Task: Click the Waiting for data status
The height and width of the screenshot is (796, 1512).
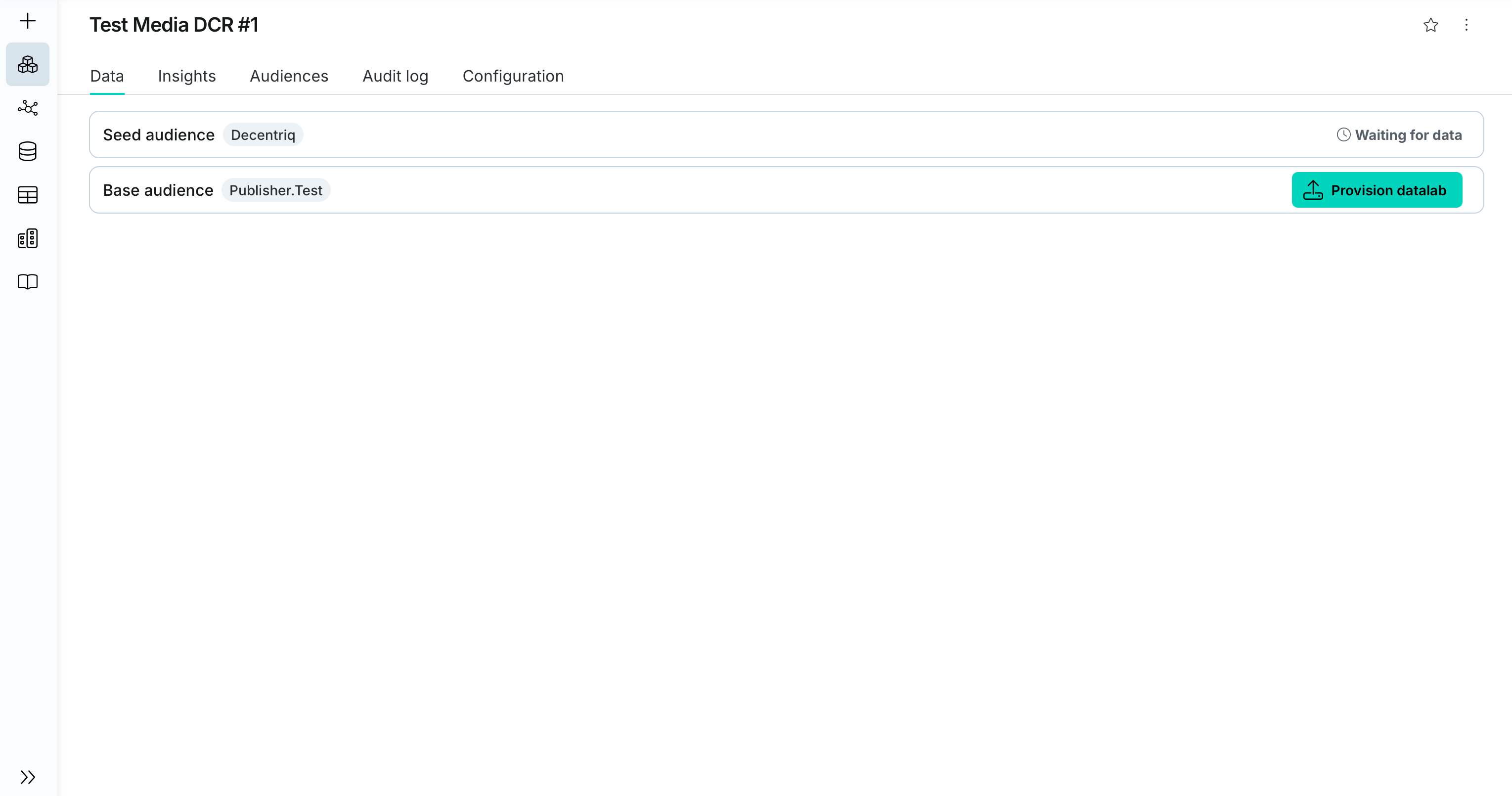Action: [x=1399, y=135]
